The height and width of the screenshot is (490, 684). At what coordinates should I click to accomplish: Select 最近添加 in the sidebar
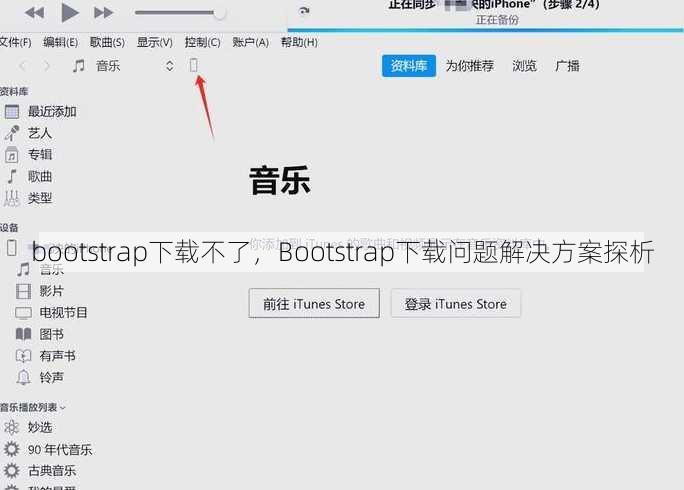point(52,112)
